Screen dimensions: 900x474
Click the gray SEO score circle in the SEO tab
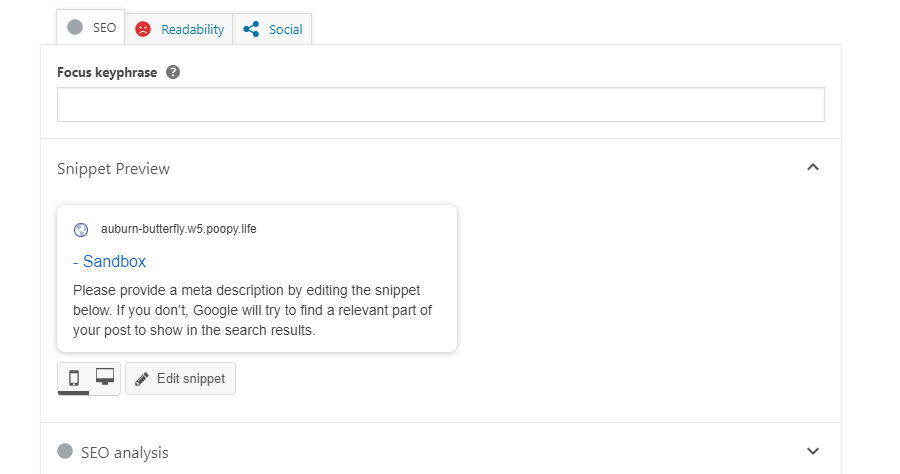click(x=75, y=27)
